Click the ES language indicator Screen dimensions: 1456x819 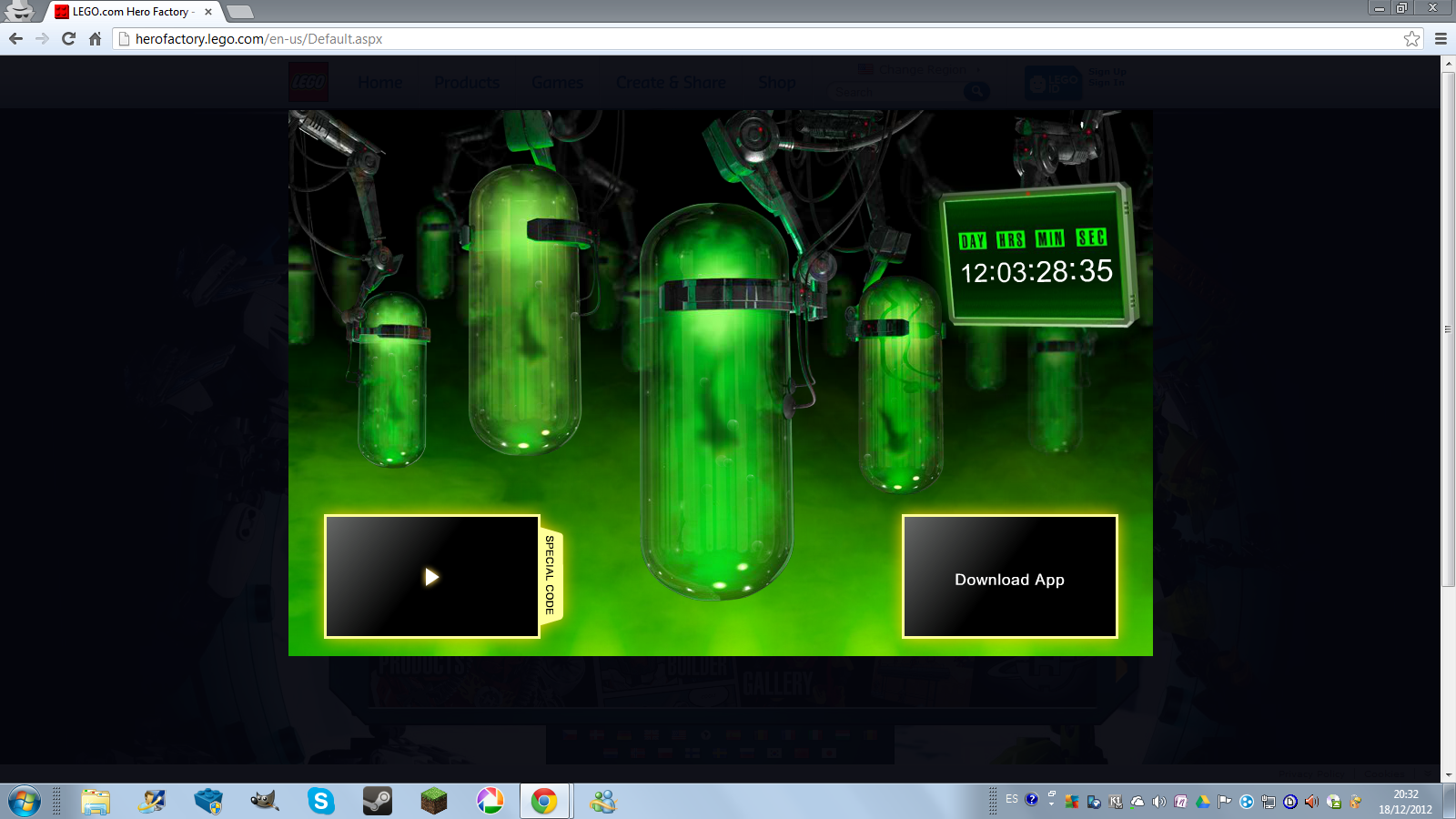click(1012, 799)
